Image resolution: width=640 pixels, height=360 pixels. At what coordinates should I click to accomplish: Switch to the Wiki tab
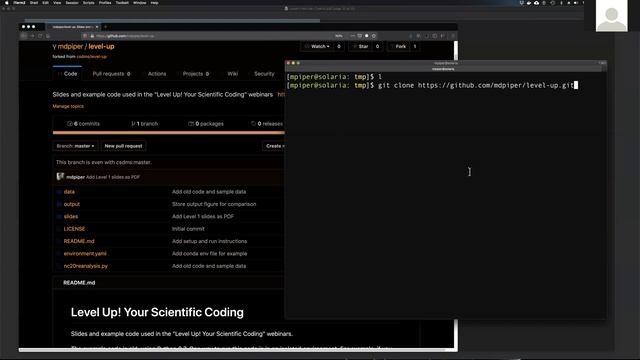click(232, 74)
